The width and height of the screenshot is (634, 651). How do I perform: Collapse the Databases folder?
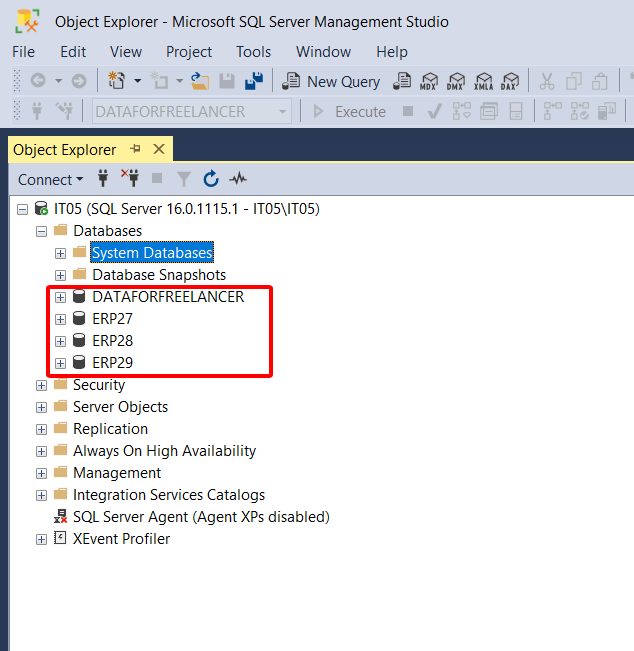point(42,231)
